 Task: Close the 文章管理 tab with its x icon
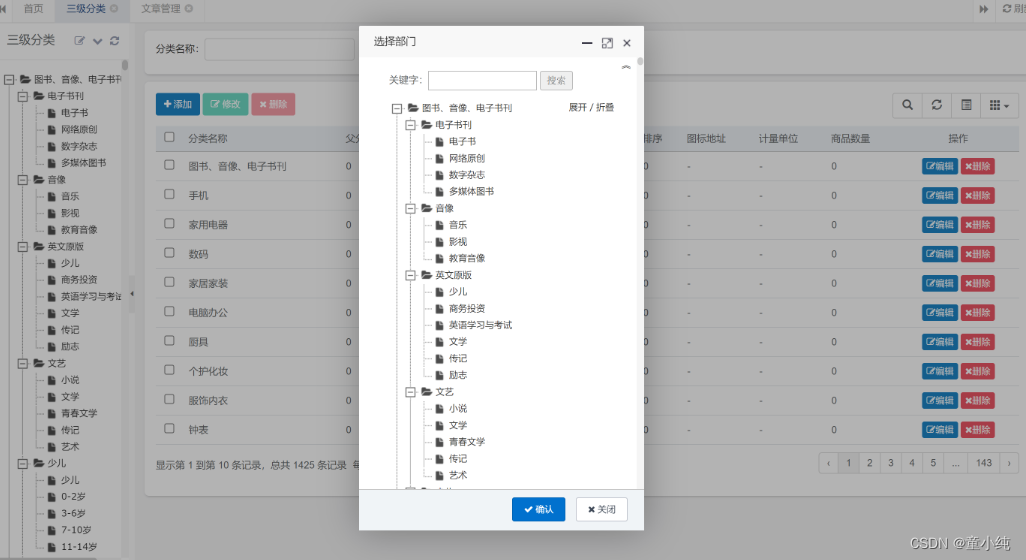coord(188,9)
